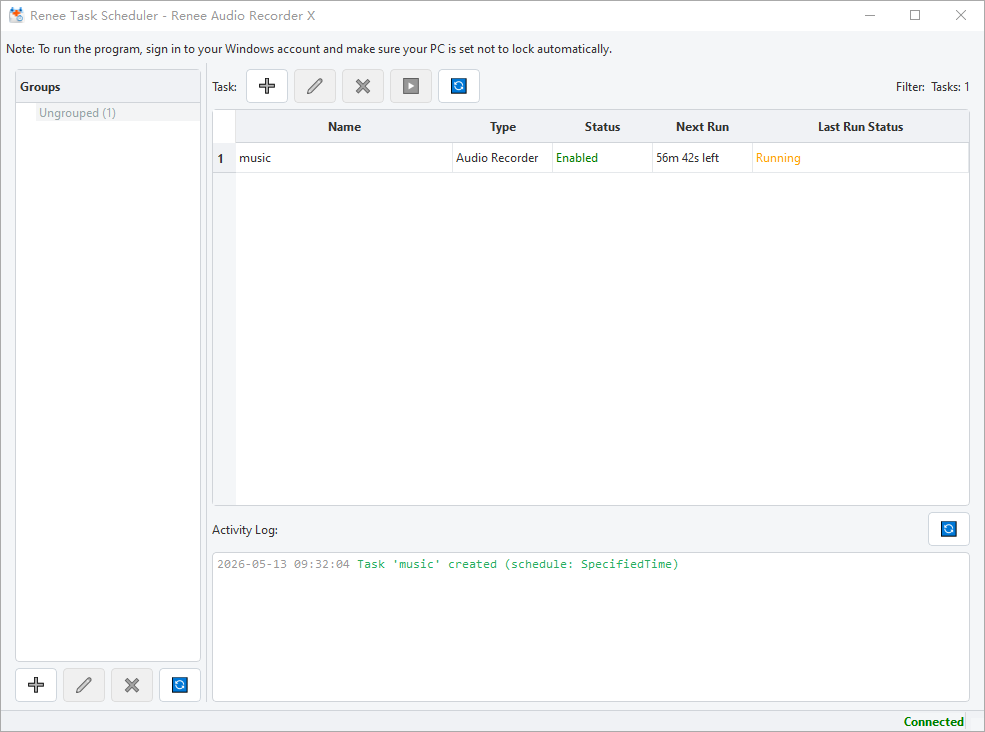Click the 'Running' last run status cell
This screenshot has width=985, height=732.
point(861,158)
